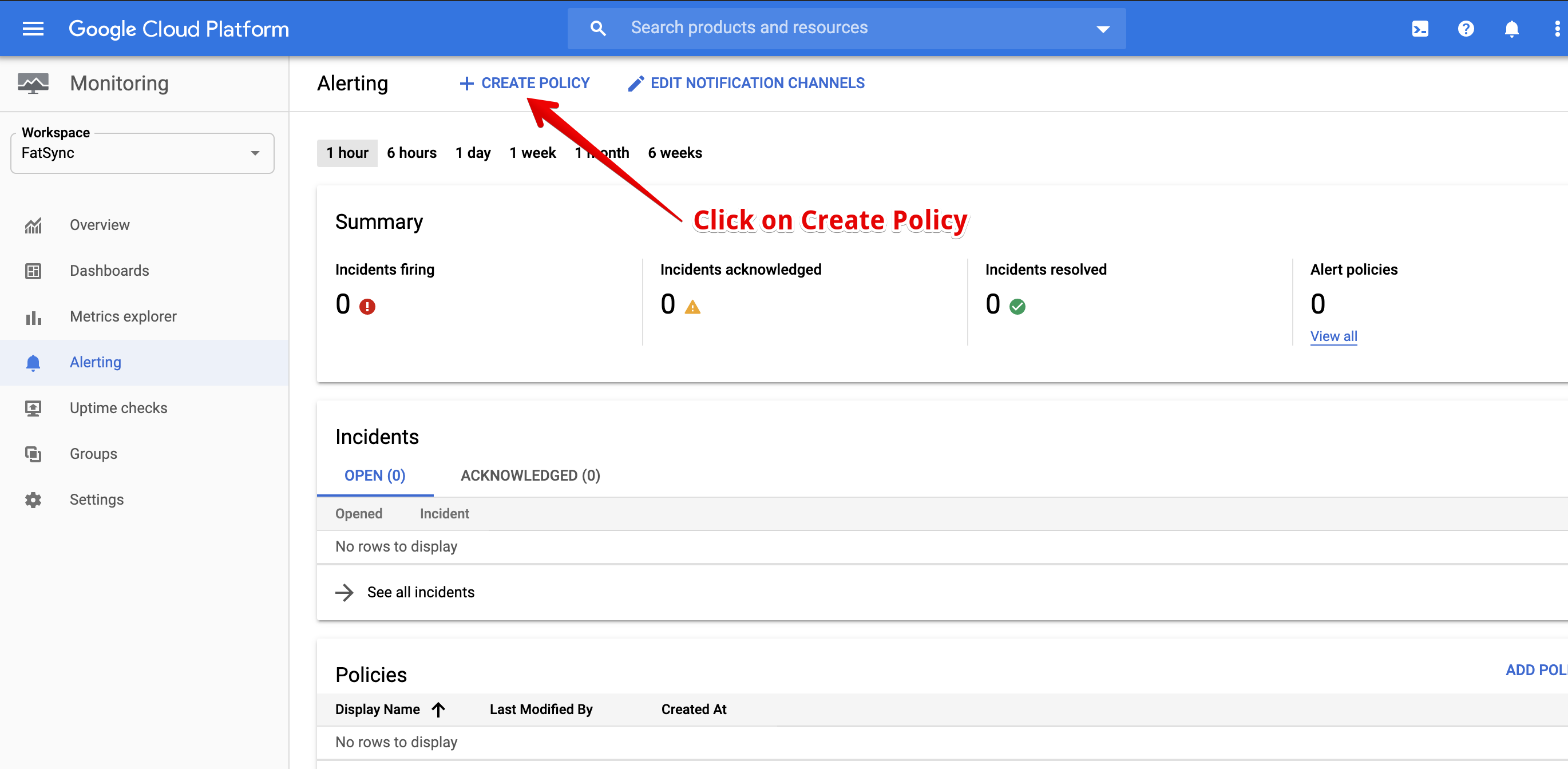Click the Incidents firing label
The width and height of the screenshot is (1568, 769).
(385, 269)
